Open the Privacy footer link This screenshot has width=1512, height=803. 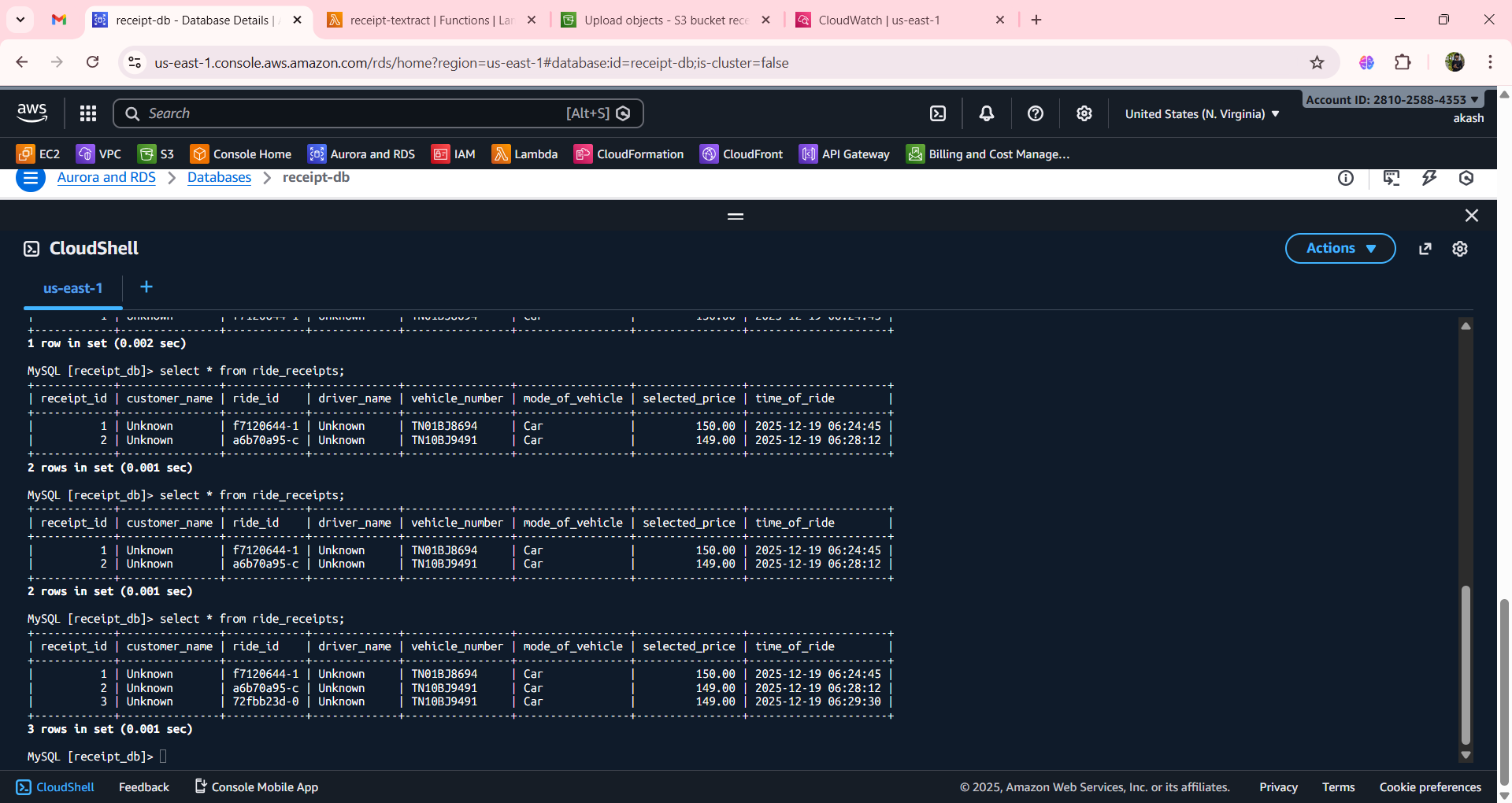click(1278, 786)
